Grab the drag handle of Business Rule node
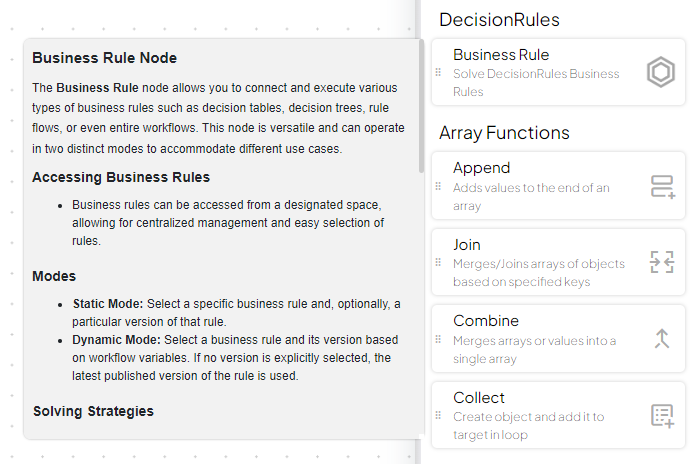Image resolution: width=693 pixels, height=464 pixels. (438, 73)
